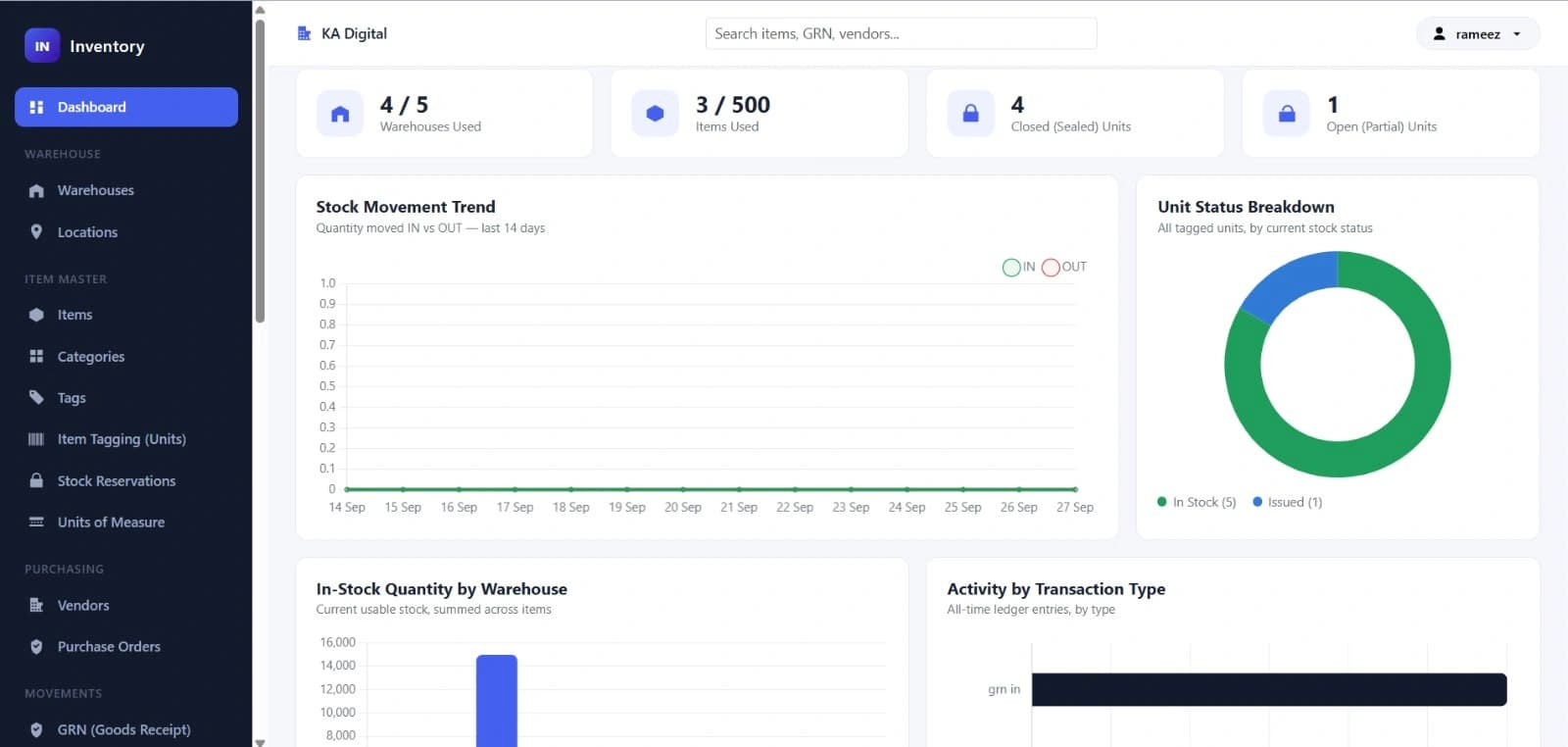Click the IN Inventory logo badge
The width and height of the screenshot is (1568, 747).
(42, 46)
